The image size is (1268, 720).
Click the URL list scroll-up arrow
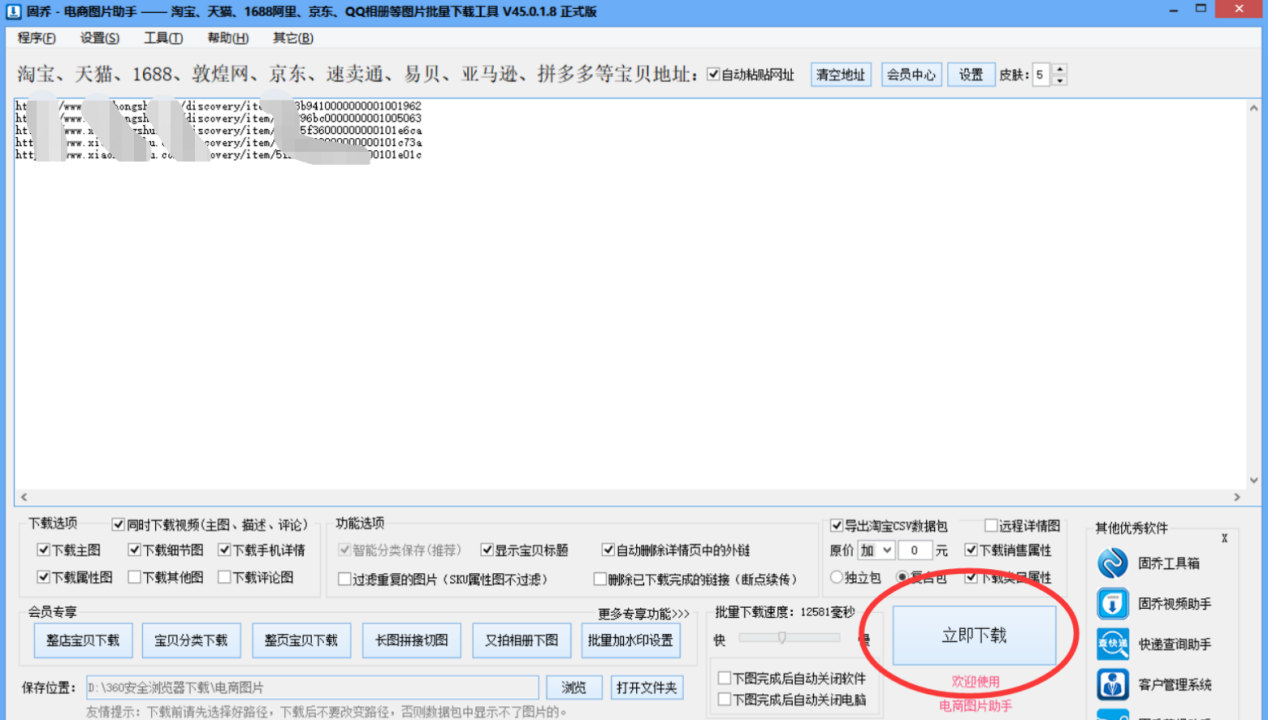point(1254,108)
